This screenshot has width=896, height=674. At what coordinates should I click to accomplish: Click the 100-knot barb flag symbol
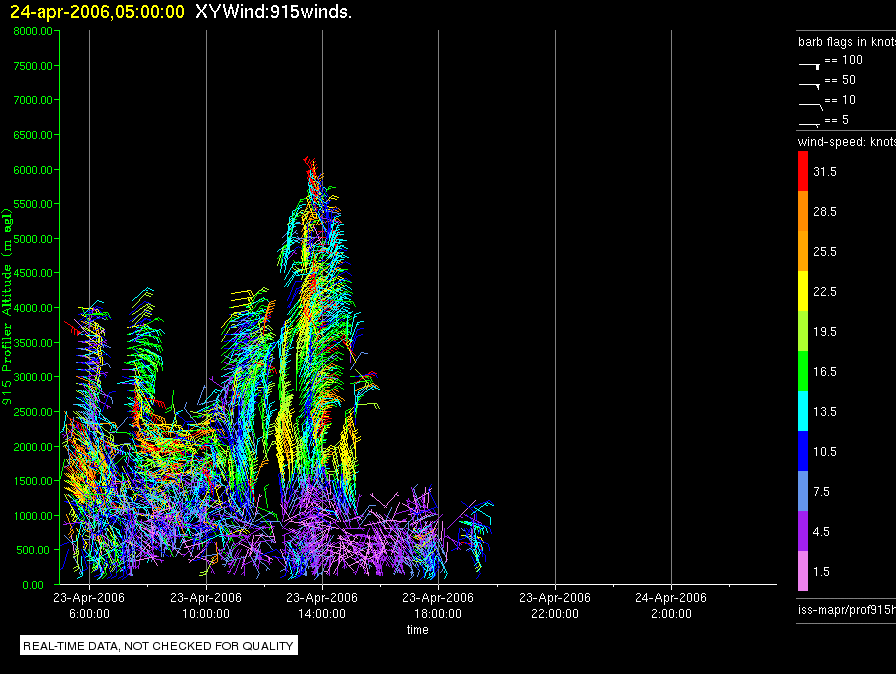[x=809, y=64]
